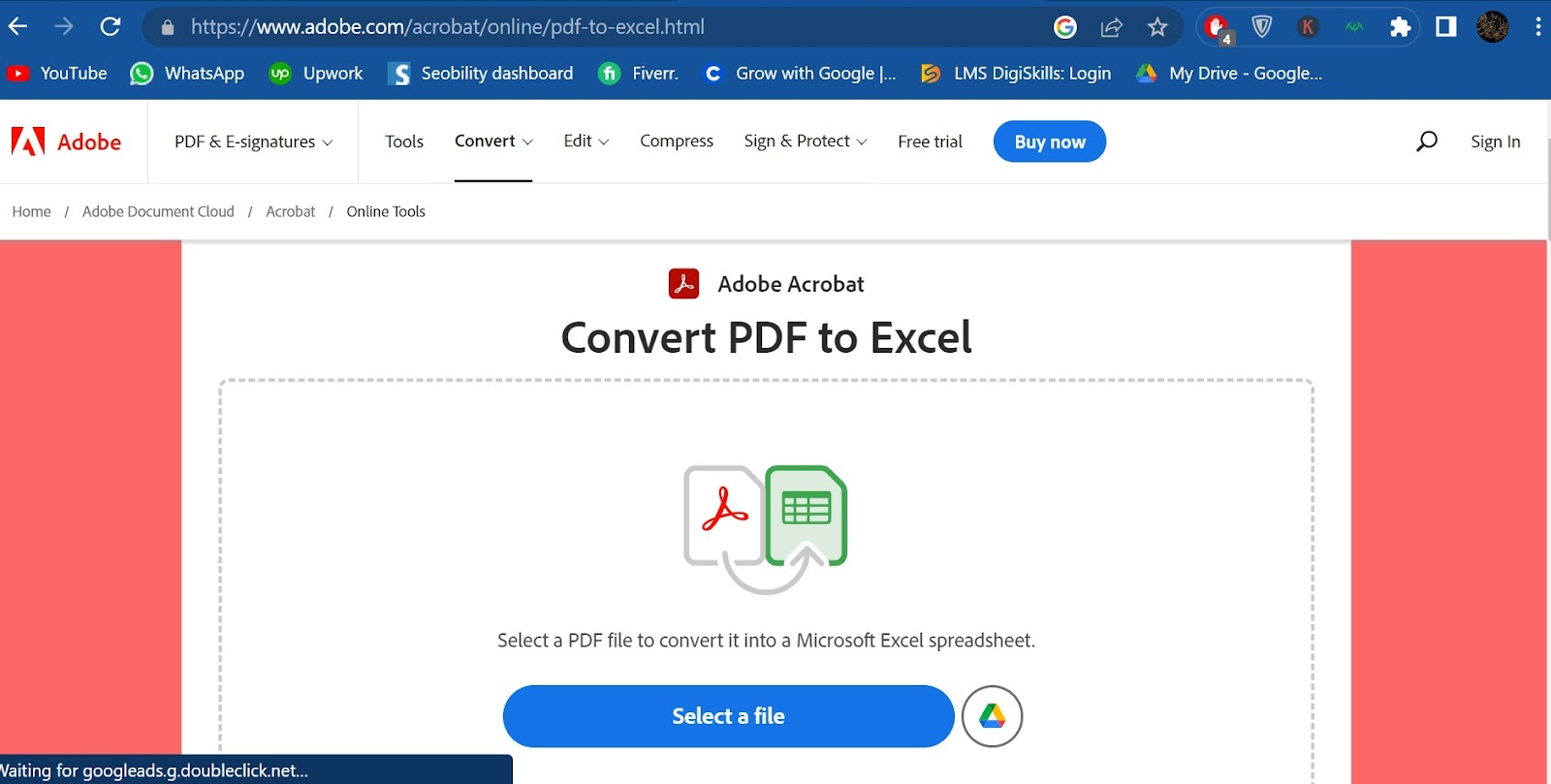1551x784 pixels.
Task: Click the browser forward arrow
Action: (64, 27)
